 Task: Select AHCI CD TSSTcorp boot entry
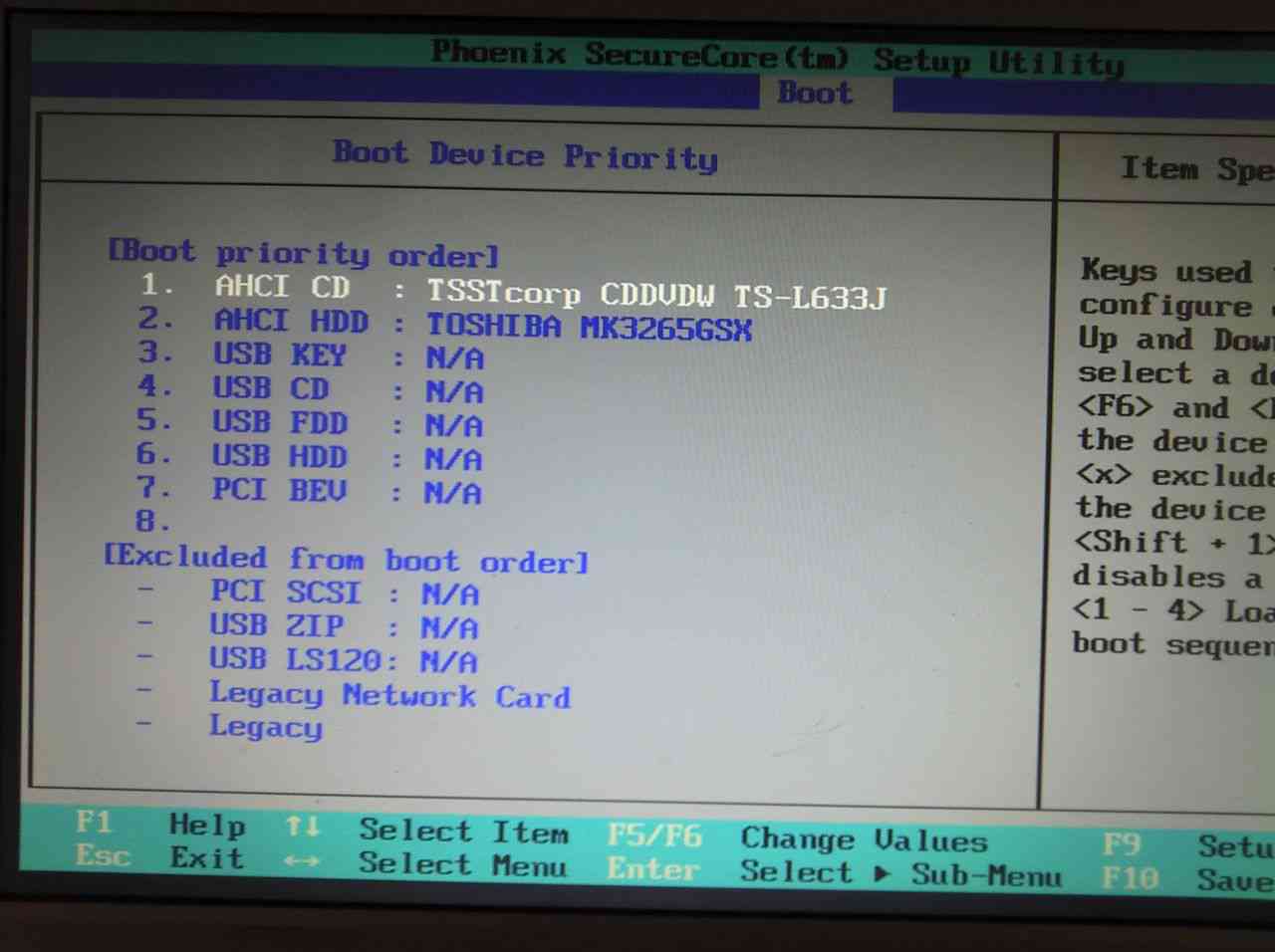pos(512,290)
